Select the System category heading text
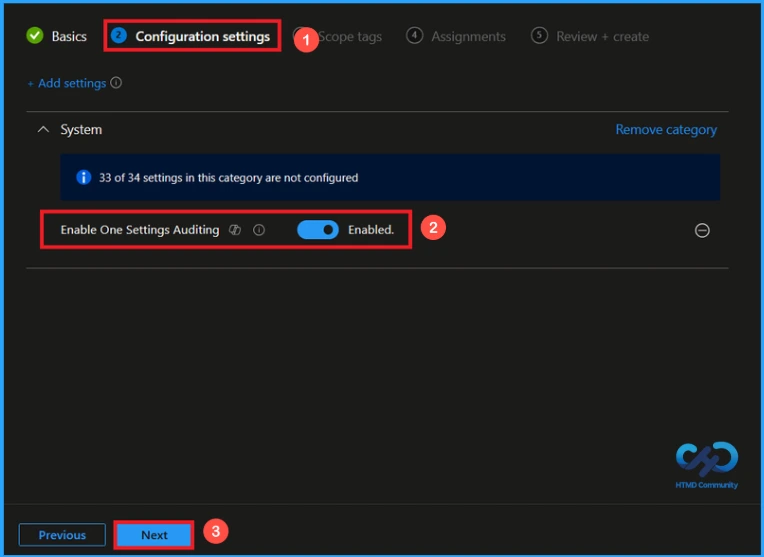764x557 pixels. 81,130
